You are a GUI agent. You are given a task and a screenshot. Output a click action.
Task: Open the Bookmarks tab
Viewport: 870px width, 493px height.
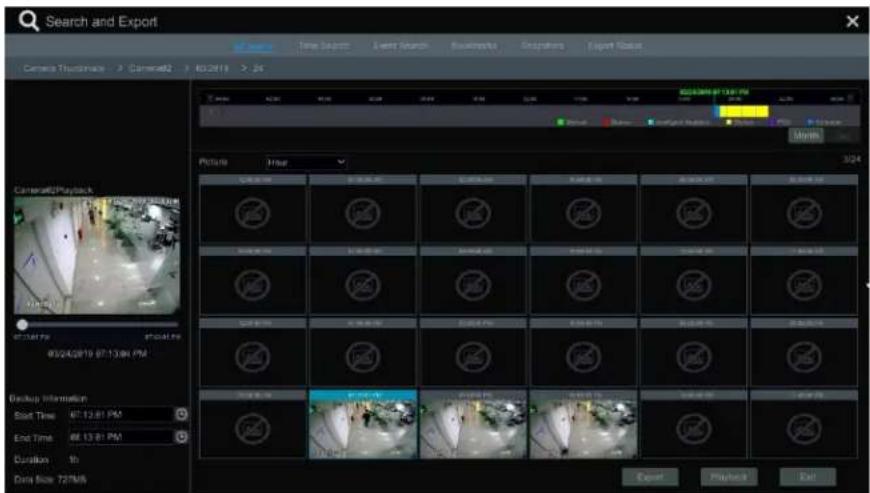tap(474, 46)
